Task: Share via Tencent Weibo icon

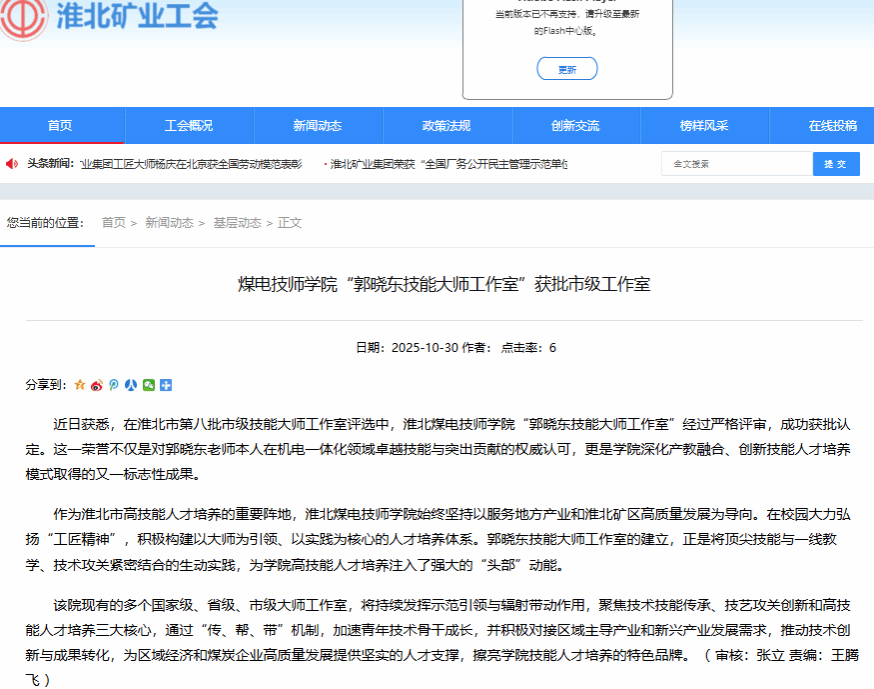Action: click(114, 385)
